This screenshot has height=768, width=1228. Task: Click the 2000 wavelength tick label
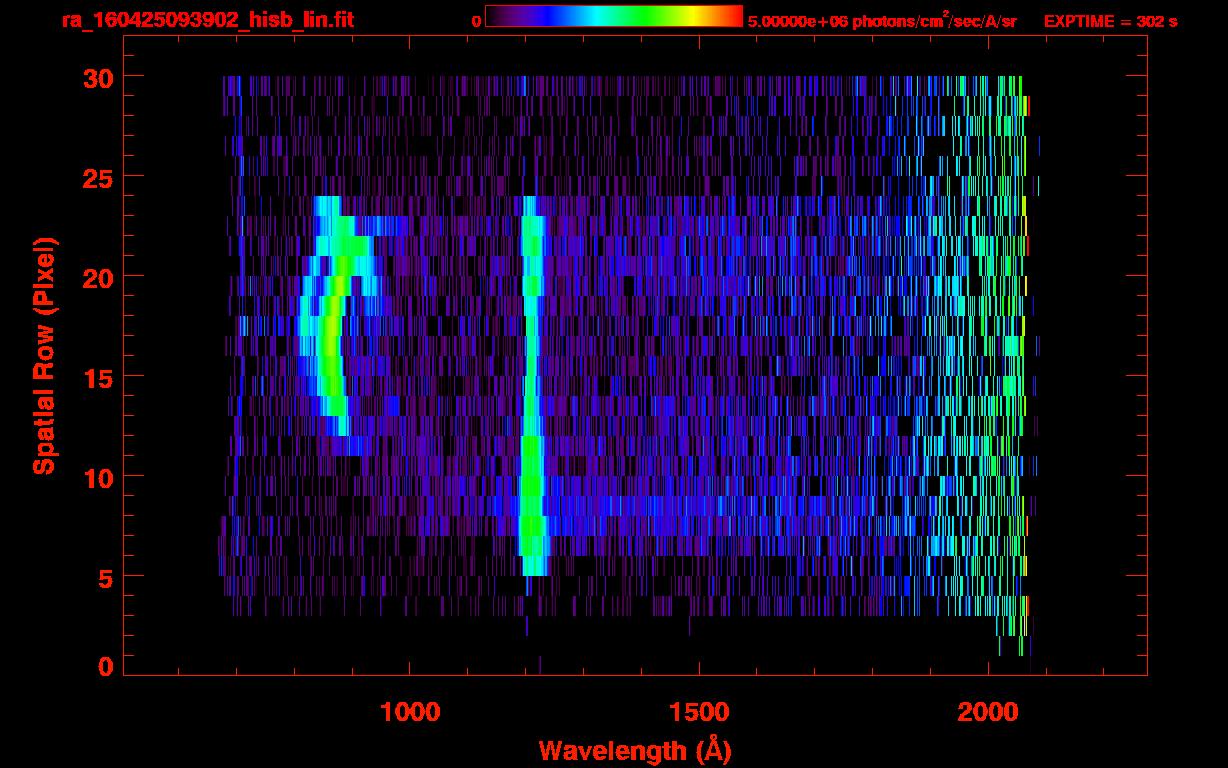(988, 712)
